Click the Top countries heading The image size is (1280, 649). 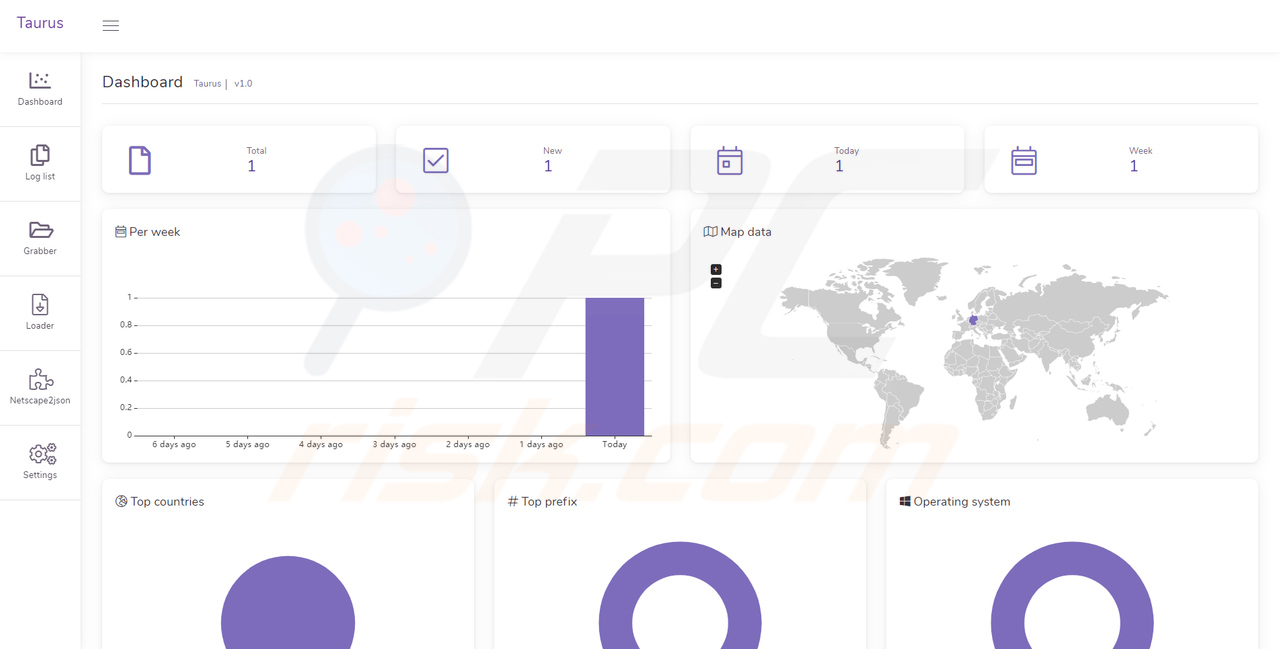(167, 502)
